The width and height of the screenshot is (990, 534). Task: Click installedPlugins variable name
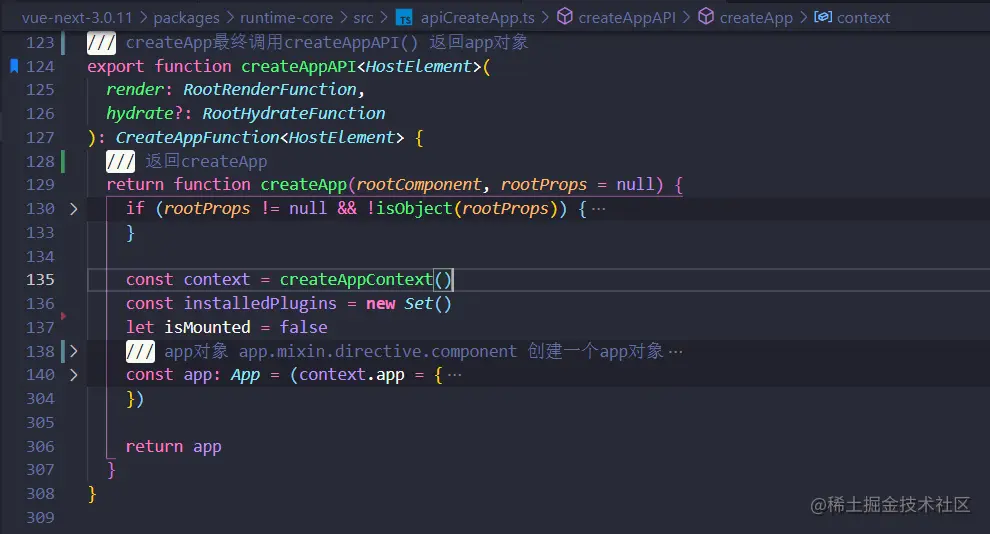260,304
